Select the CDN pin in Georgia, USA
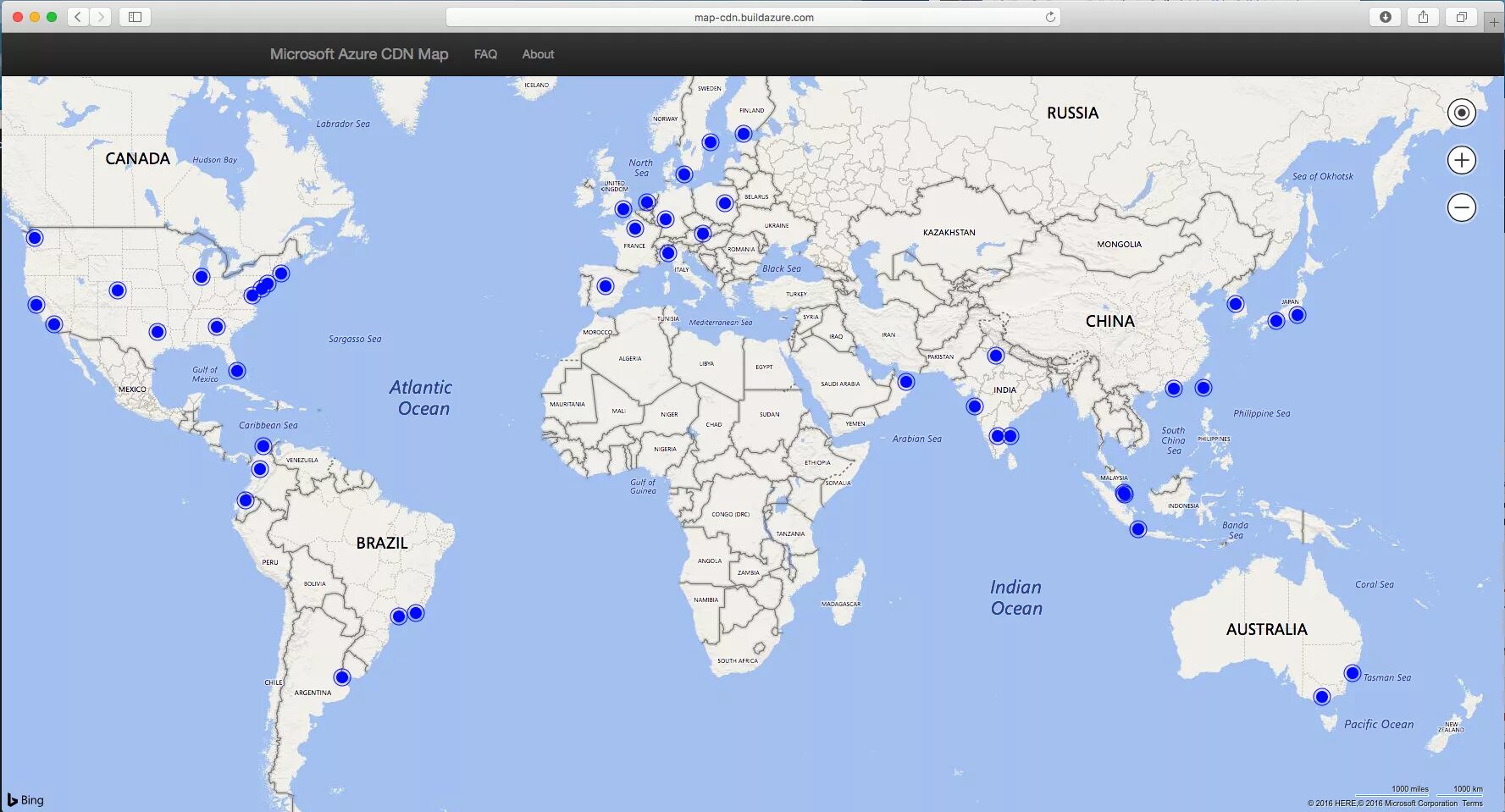This screenshot has width=1505, height=812. pos(217,327)
